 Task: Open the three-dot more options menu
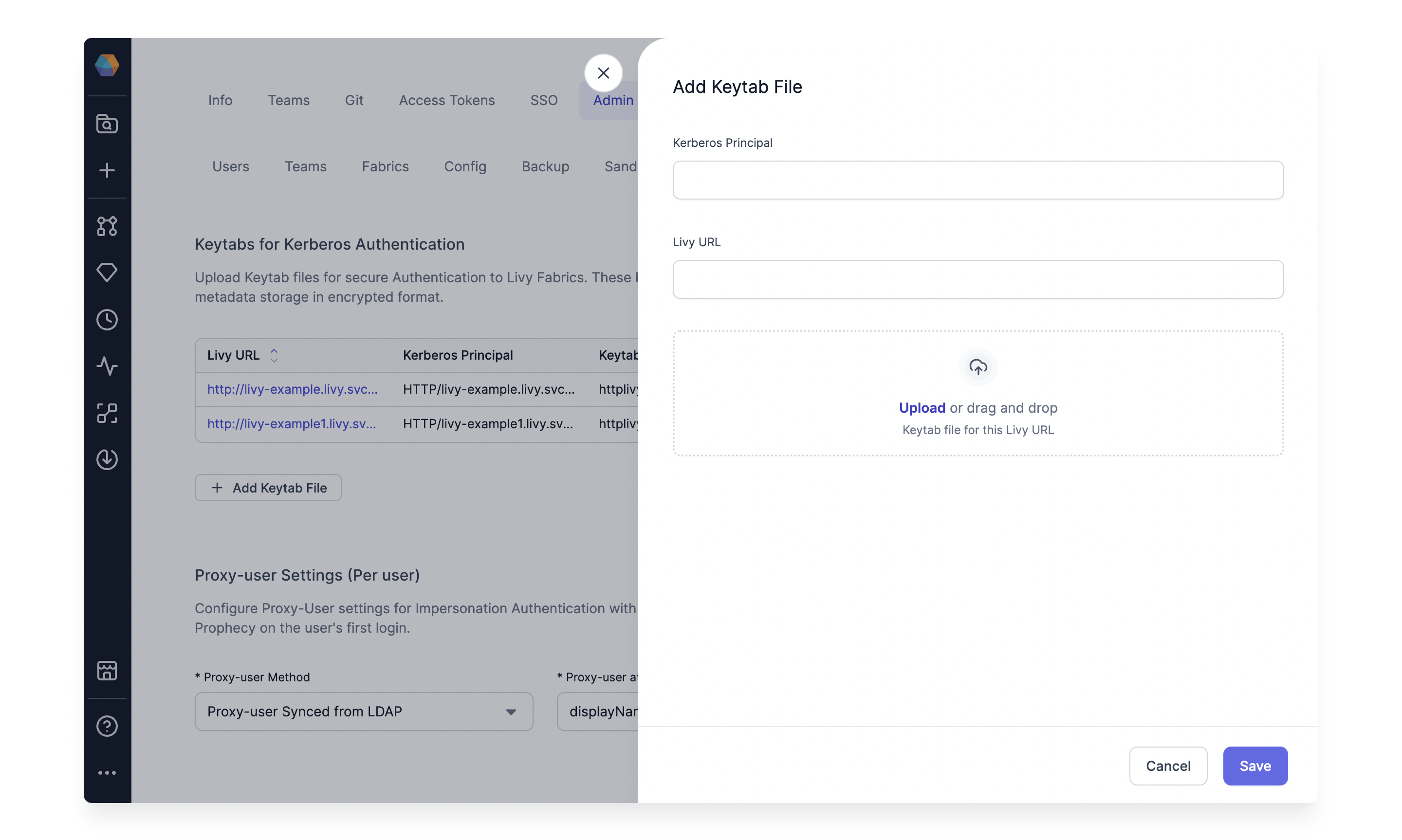point(106,772)
